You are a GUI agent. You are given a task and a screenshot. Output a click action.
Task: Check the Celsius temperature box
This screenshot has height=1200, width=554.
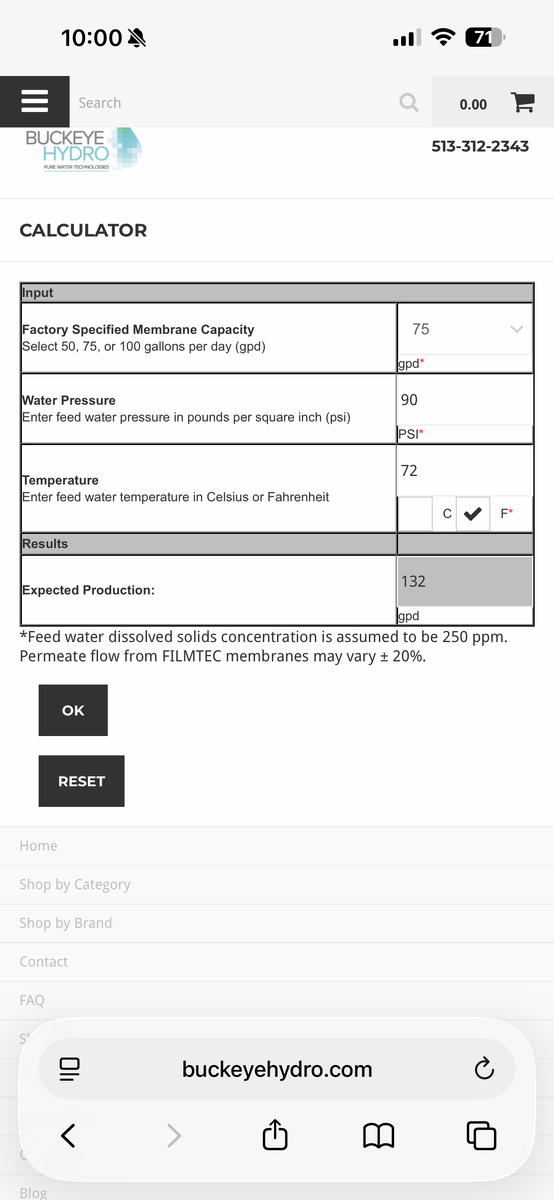[416, 514]
